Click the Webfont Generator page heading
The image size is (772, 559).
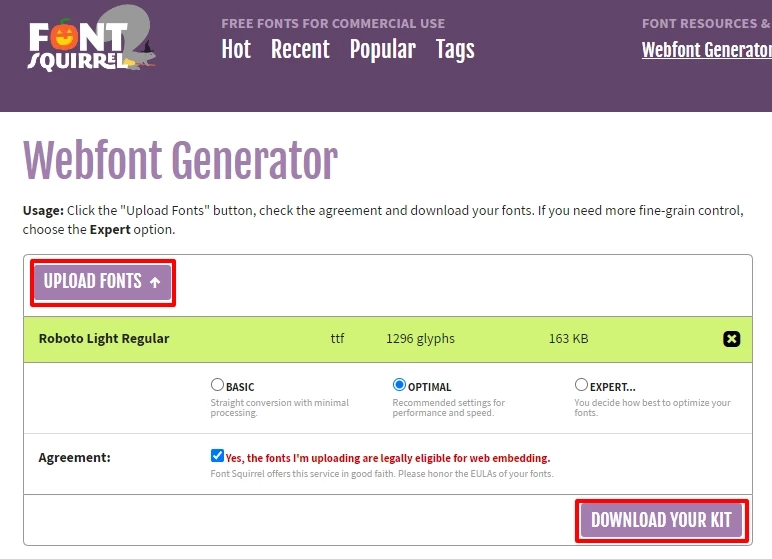coord(180,160)
